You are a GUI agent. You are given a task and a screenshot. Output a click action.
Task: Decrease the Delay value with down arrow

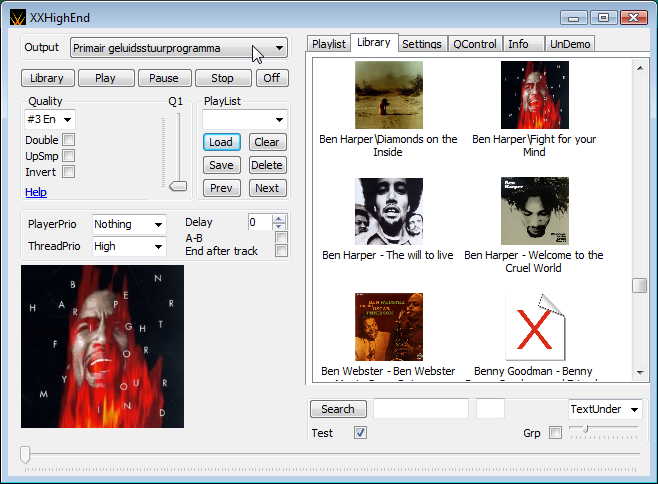click(x=279, y=226)
